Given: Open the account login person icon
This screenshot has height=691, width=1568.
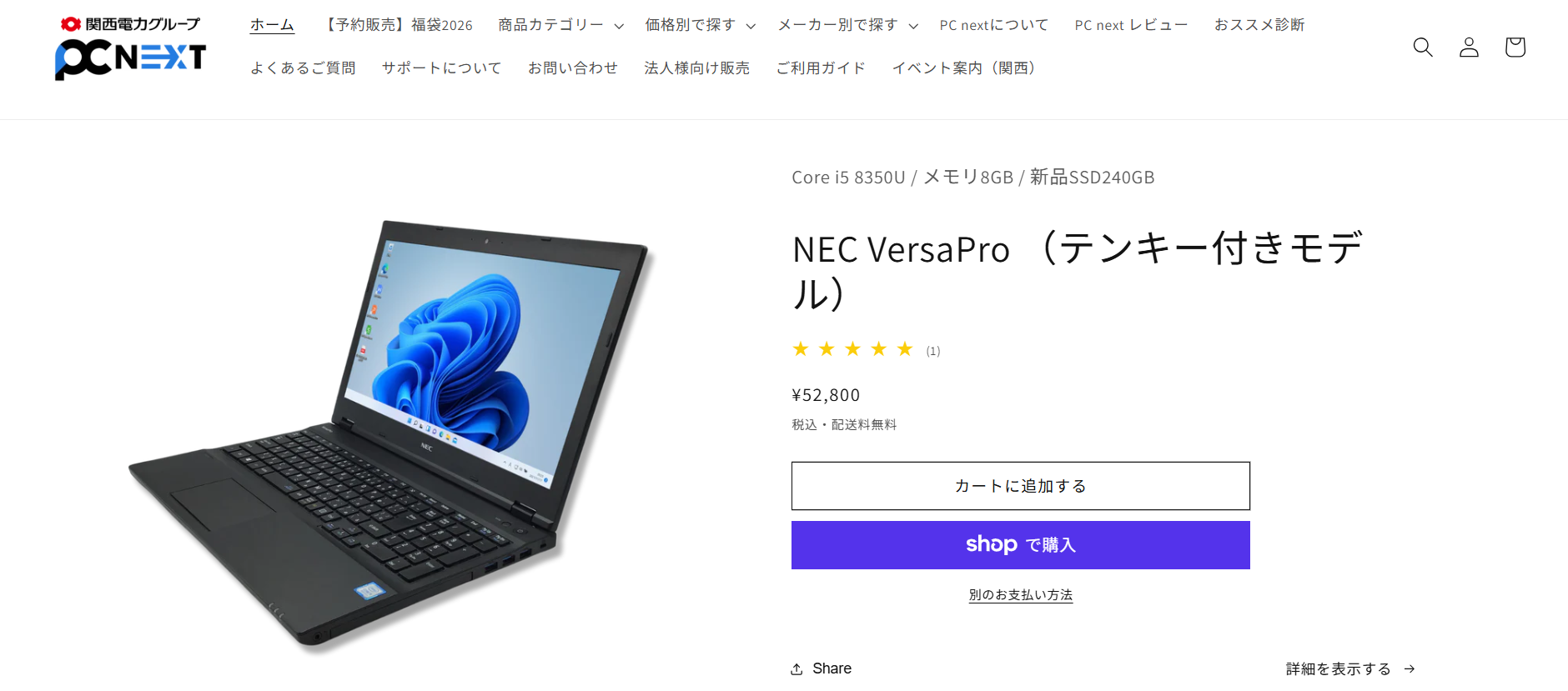Looking at the screenshot, I should tap(1469, 48).
